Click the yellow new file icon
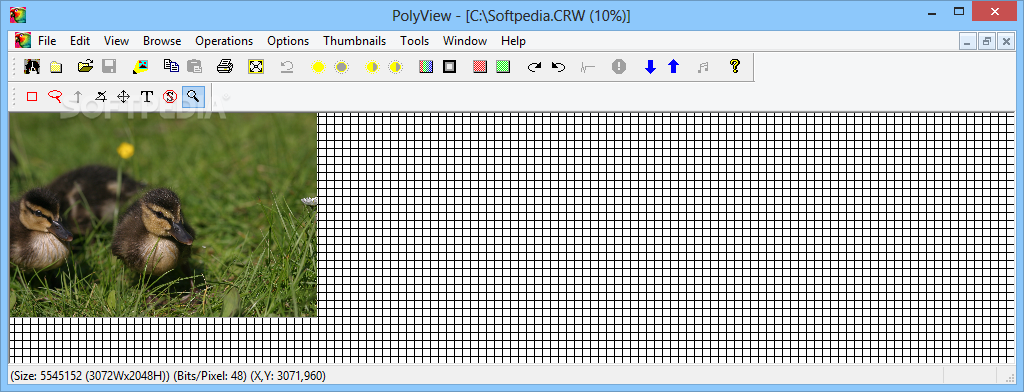The width and height of the screenshot is (1024, 392). [56, 66]
